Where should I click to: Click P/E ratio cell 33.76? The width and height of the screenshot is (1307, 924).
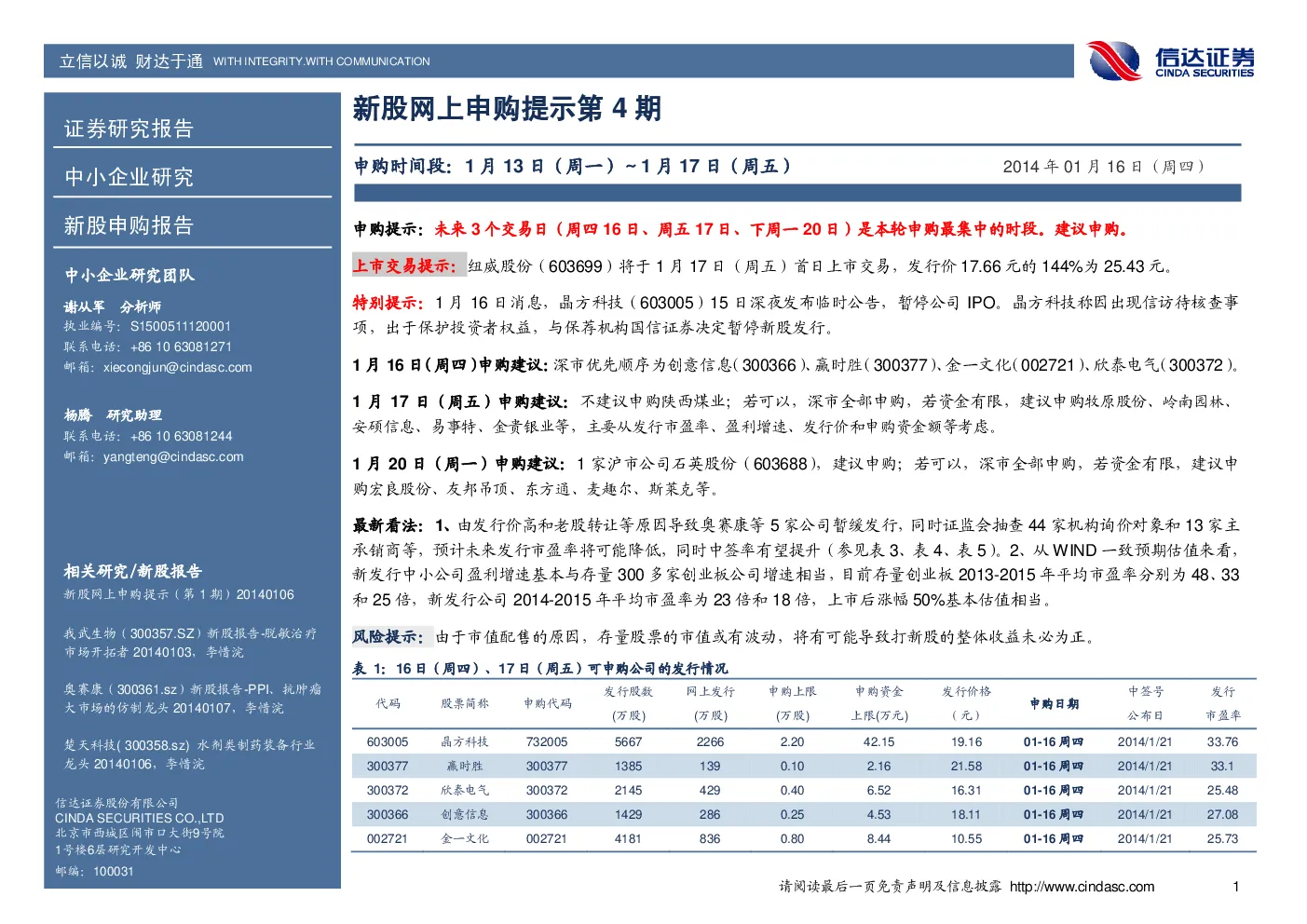1222,741
